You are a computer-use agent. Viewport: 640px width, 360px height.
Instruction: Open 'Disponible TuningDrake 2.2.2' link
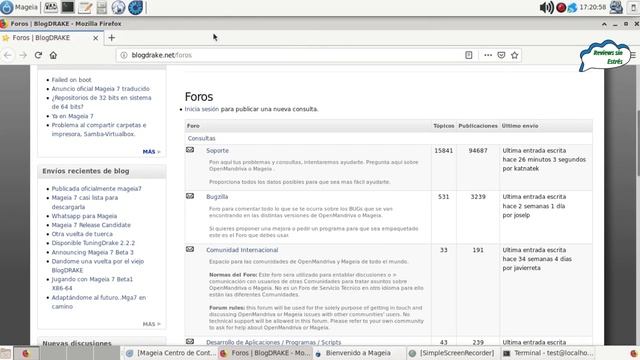(93, 243)
